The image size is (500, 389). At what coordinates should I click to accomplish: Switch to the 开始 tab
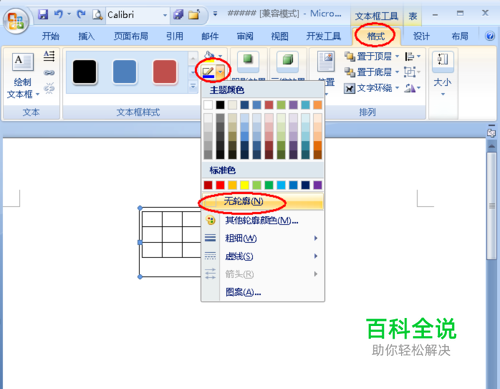coord(51,36)
